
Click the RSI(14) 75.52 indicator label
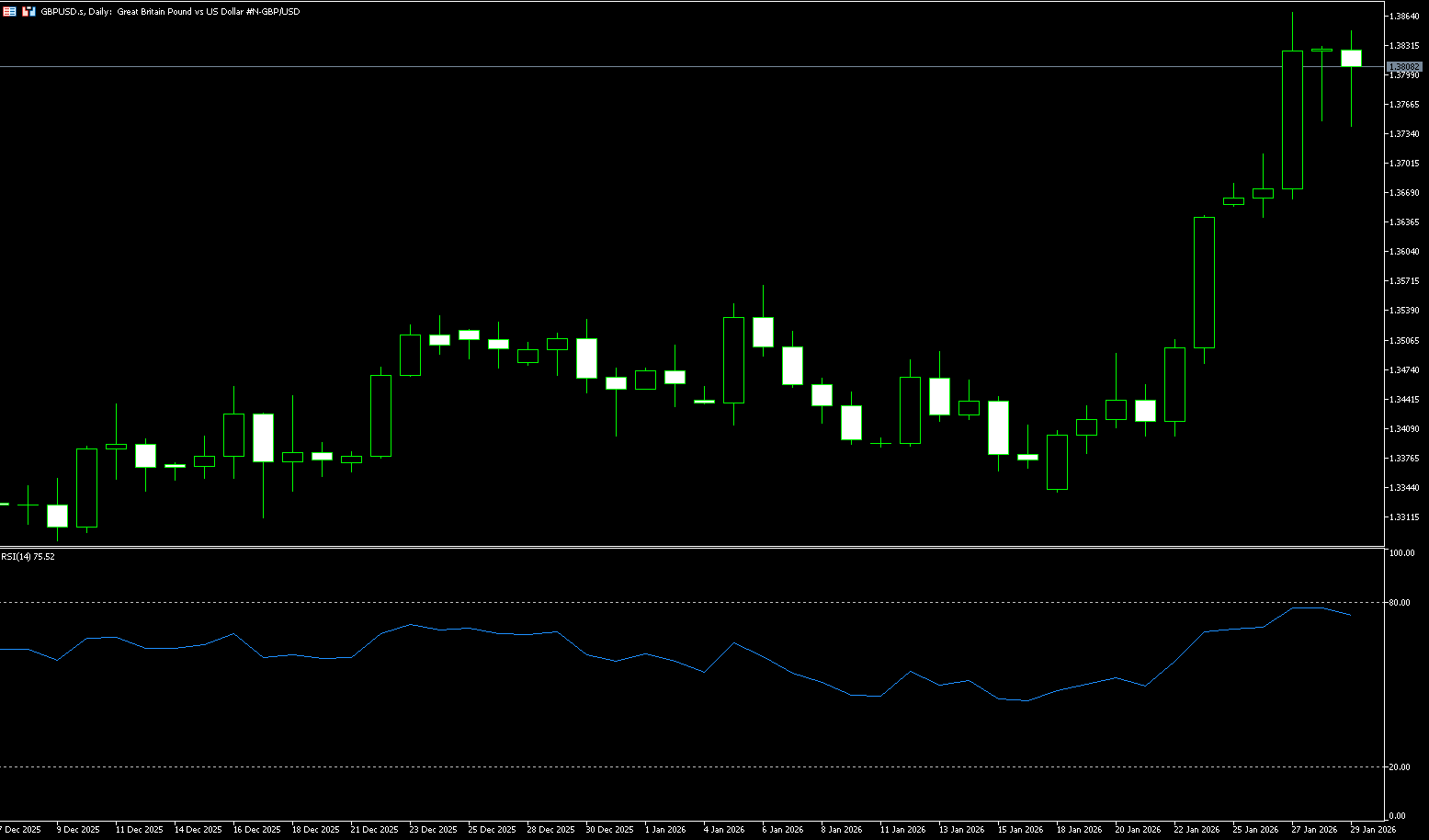(x=28, y=556)
